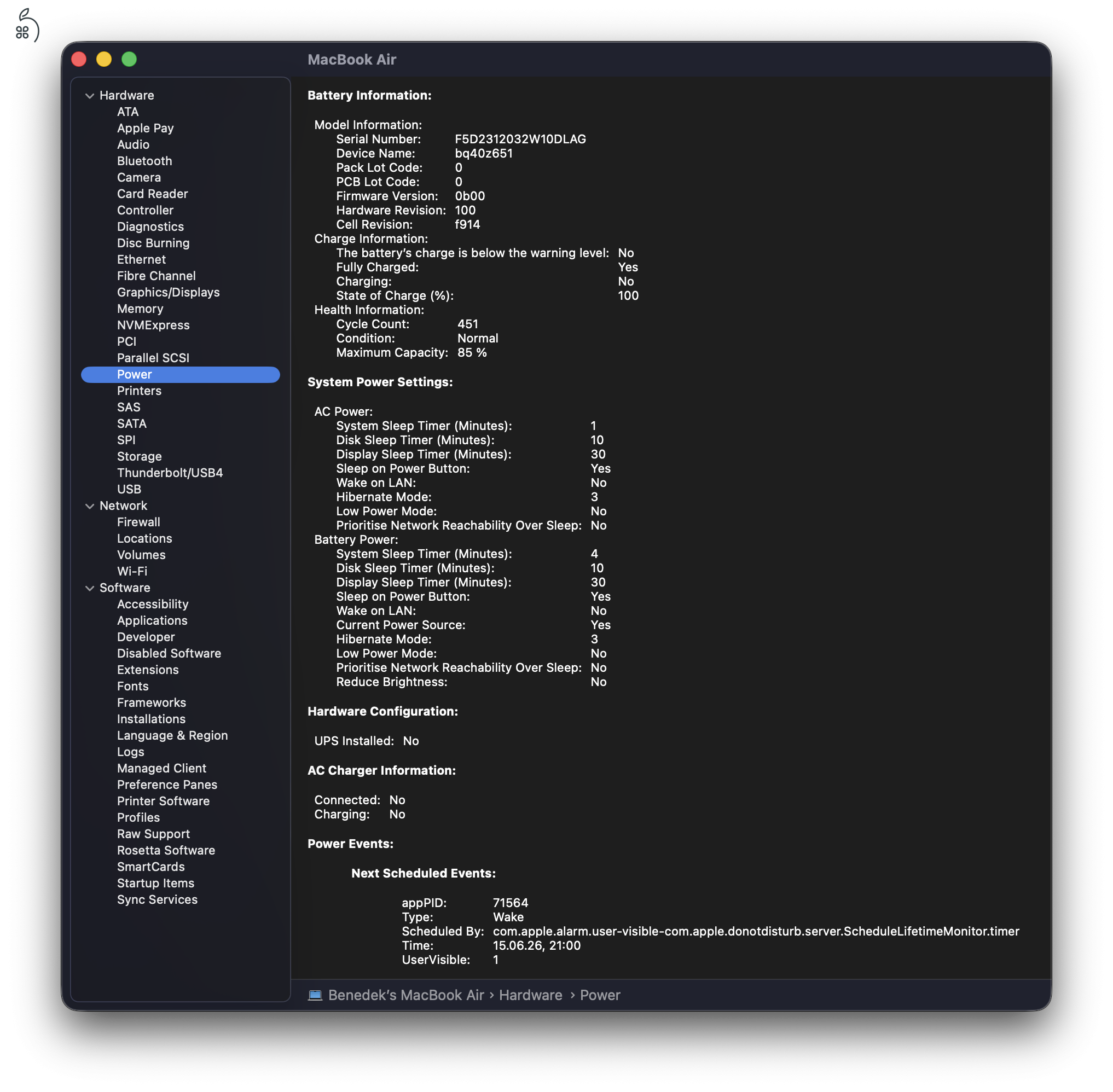Open Fonts under Software
This screenshot has width=1113, height=1092.
click(132, 687)
